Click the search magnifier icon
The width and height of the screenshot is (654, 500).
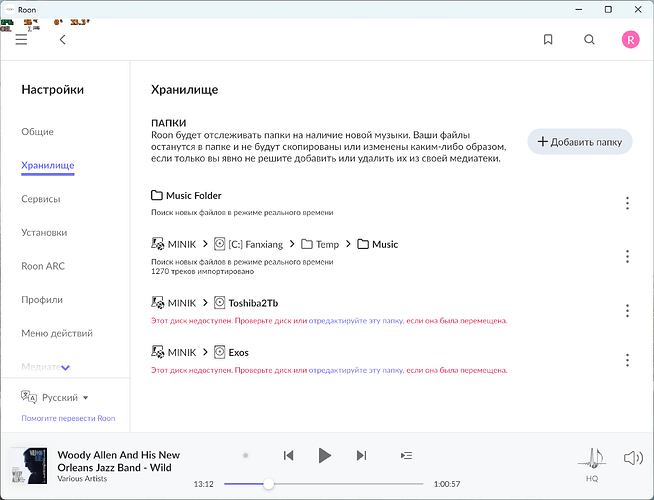[x=589, y=40]
